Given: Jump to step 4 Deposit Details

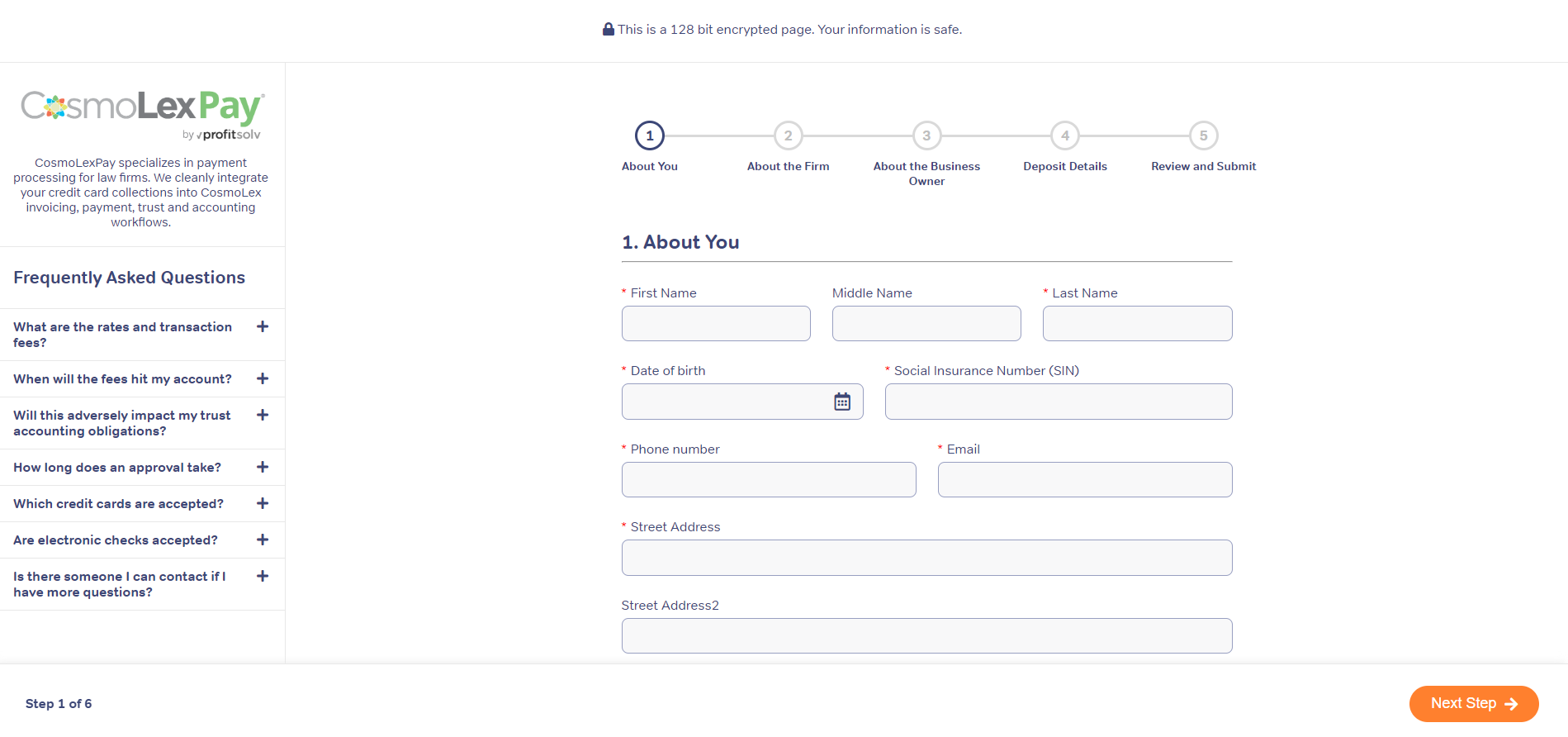Looking at the screenshot, I should coord(1064,136).
